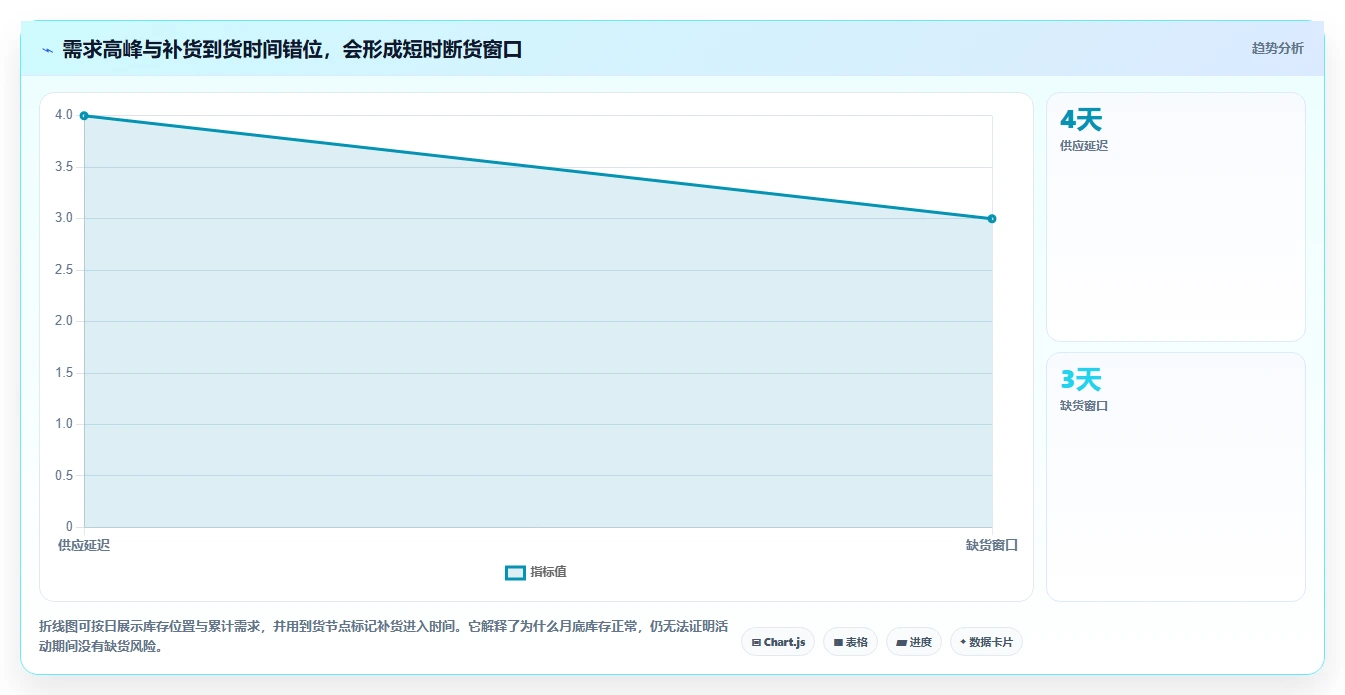
Task: Click the 指标值 legend label
Action: [x=548, y=572]
